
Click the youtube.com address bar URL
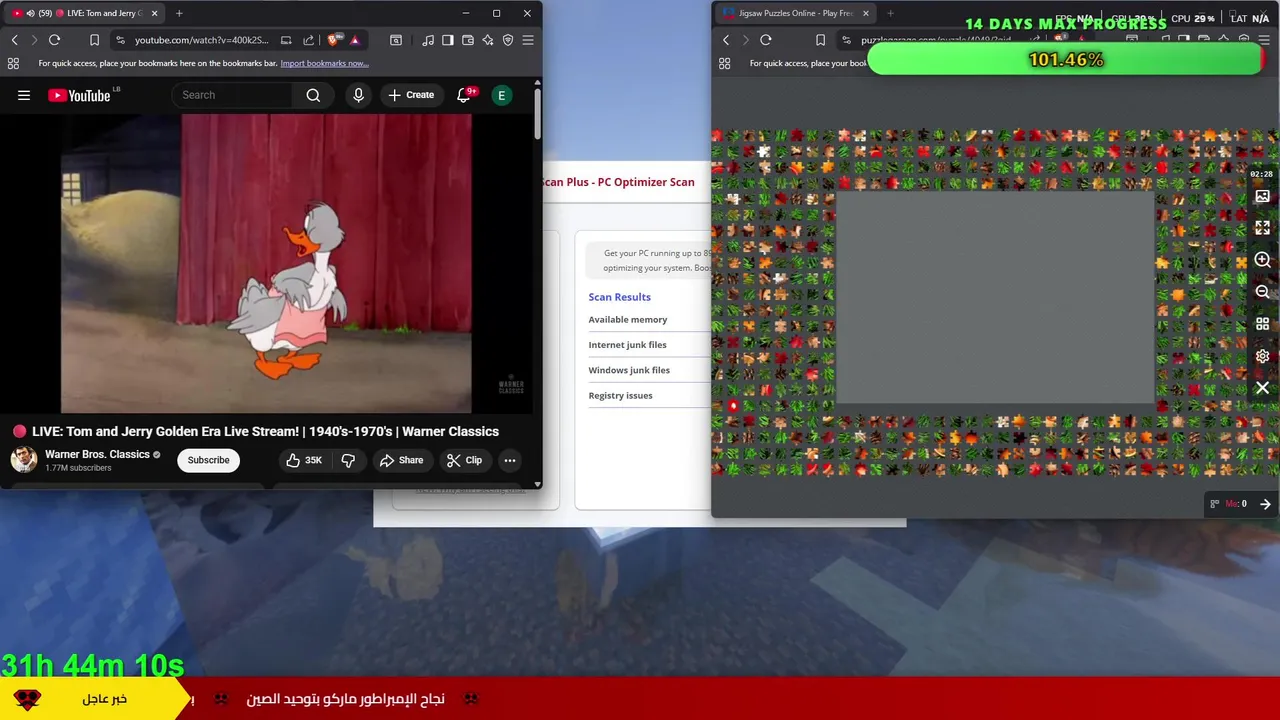pyautogui.click(x=201, y=40)
